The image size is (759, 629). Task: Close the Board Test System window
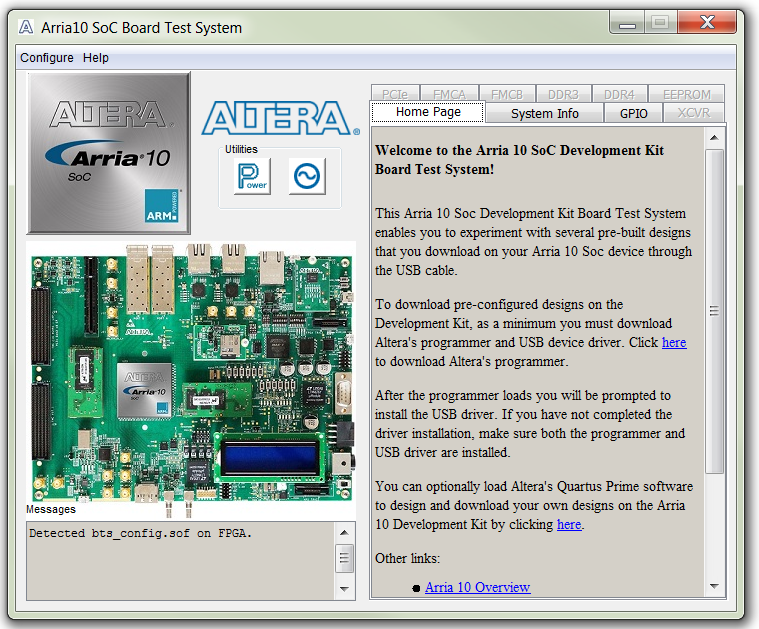[x=707, y=22]
